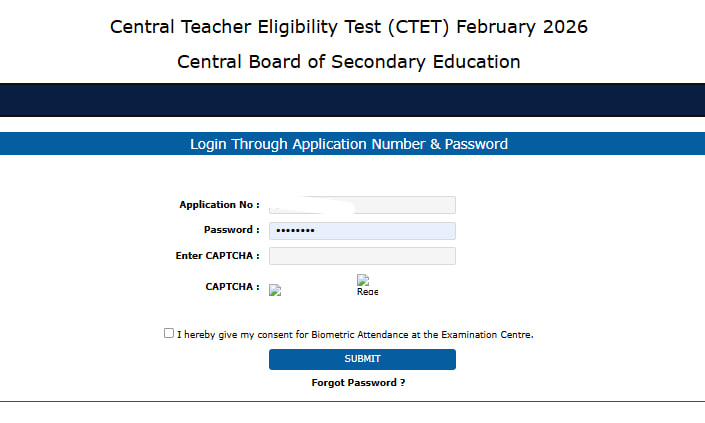Click the masked password dots
Image resolution: width=705 pixels, height=423 pixels.
[295, 231]
